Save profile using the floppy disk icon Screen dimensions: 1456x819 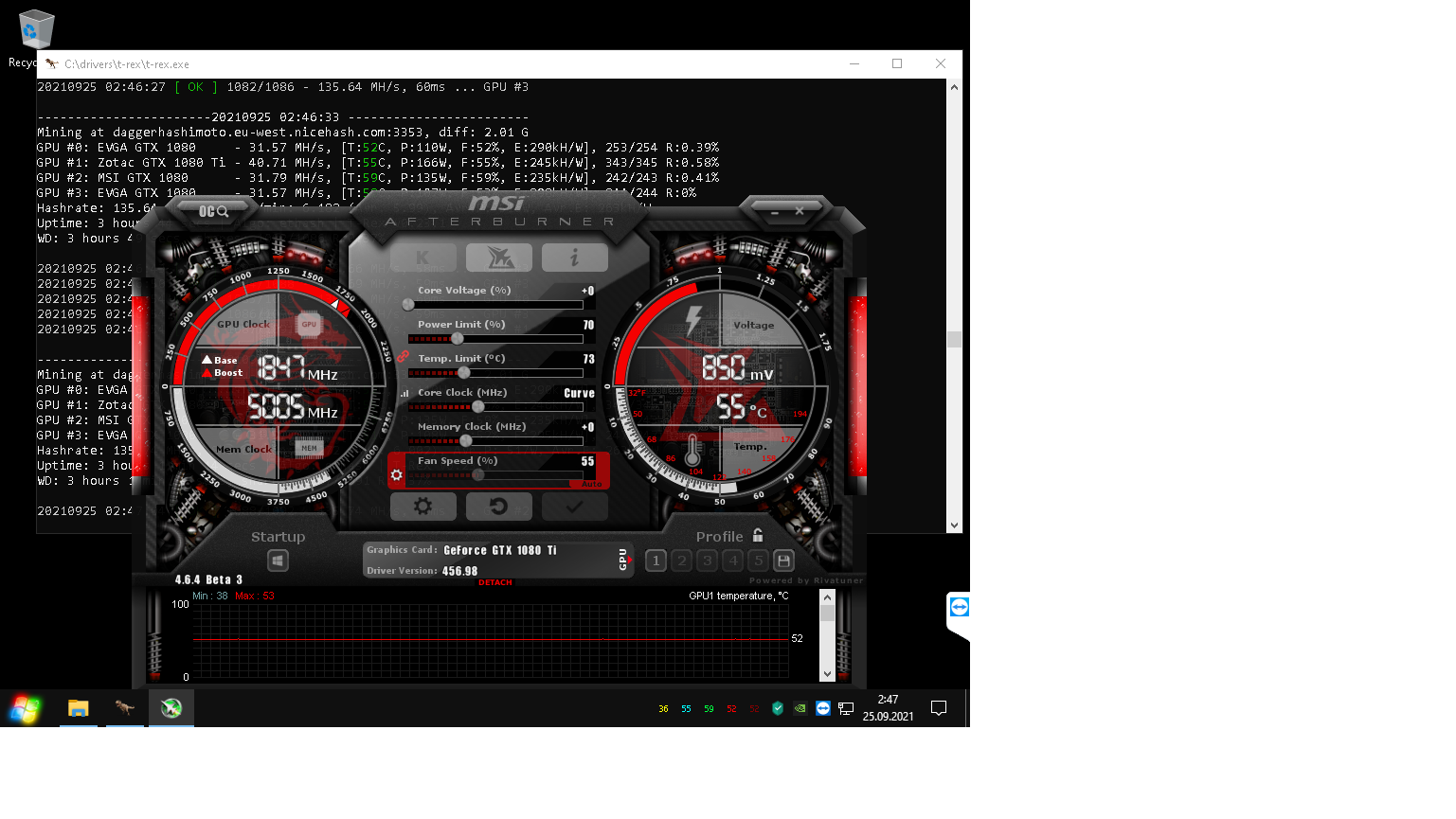[783, 561]
